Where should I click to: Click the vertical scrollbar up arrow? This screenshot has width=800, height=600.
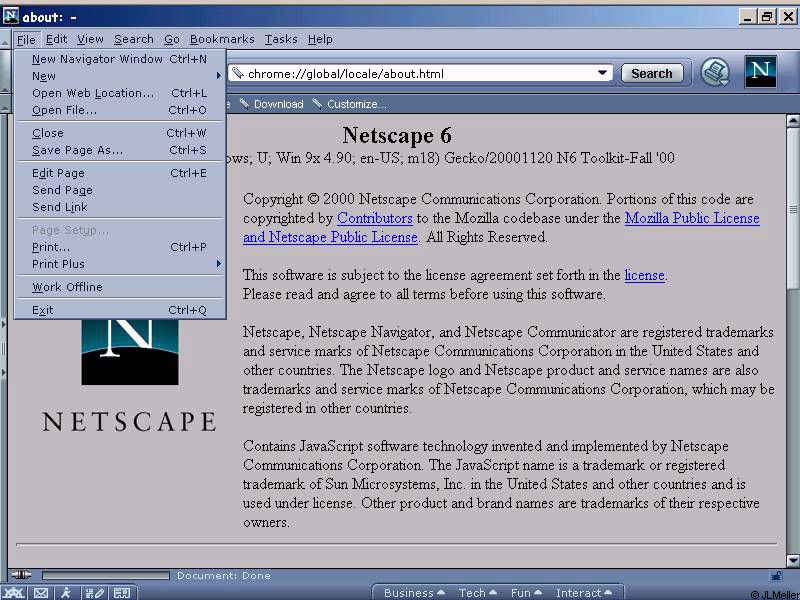click(793, 121)
